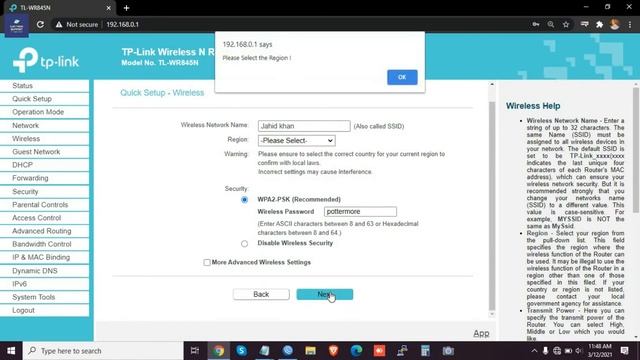Open a new browser tab

(x=126, y=8)
